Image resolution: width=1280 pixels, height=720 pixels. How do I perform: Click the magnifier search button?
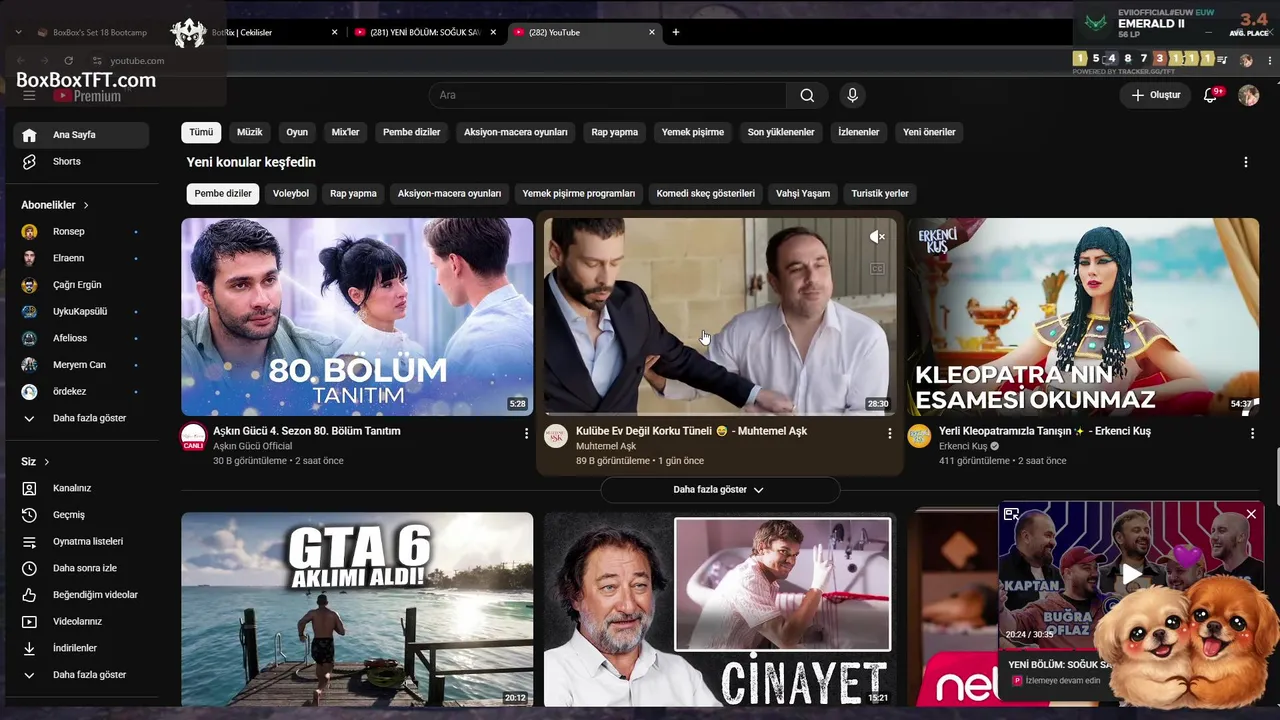[807, 95]
